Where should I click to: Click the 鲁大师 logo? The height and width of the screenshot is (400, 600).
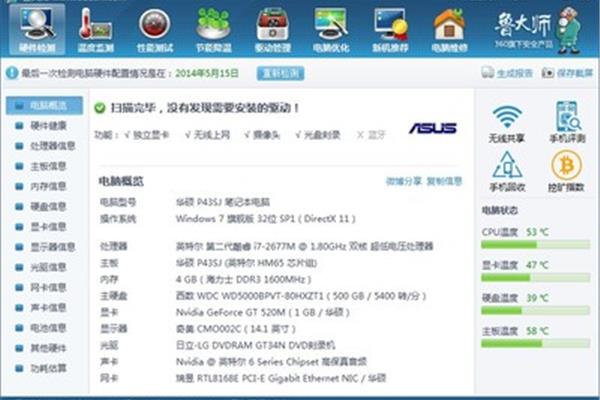click(538, 30)
